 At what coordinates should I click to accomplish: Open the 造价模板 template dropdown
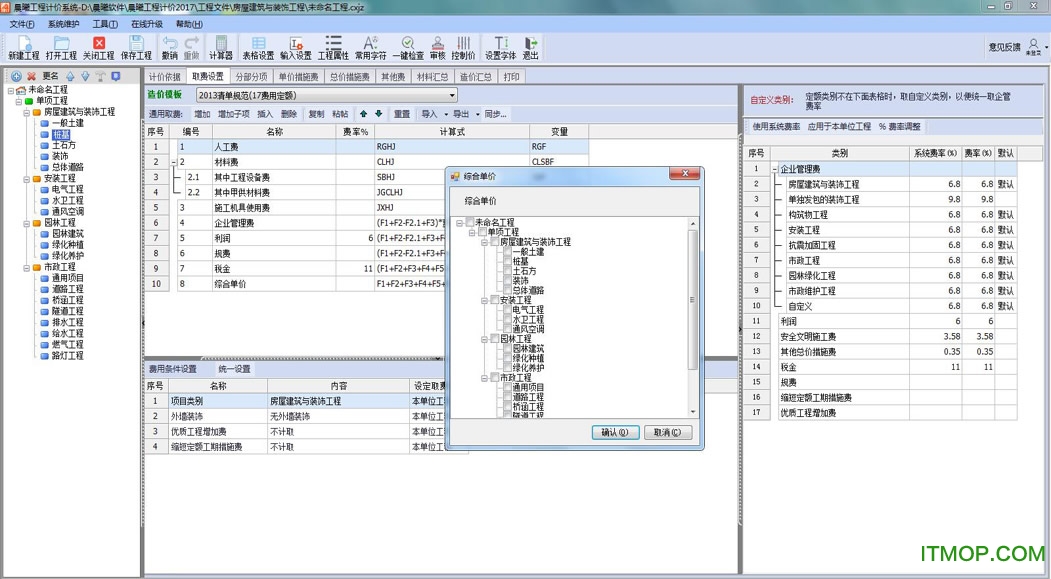pos(452,95)
